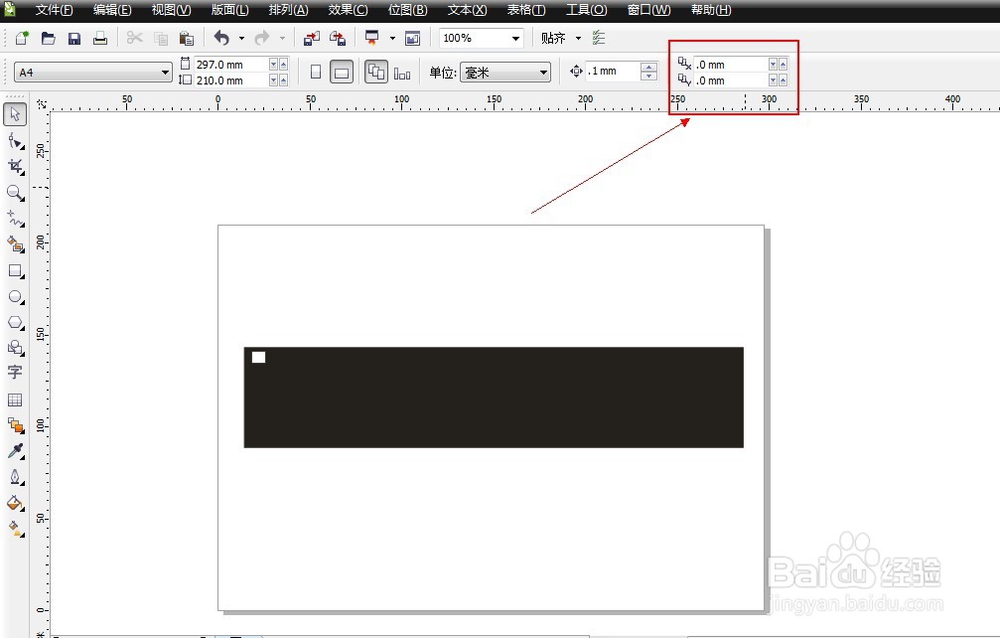Select the Pick tool
This screenshot has height=638, width=1000.
[x=15, y=112]
